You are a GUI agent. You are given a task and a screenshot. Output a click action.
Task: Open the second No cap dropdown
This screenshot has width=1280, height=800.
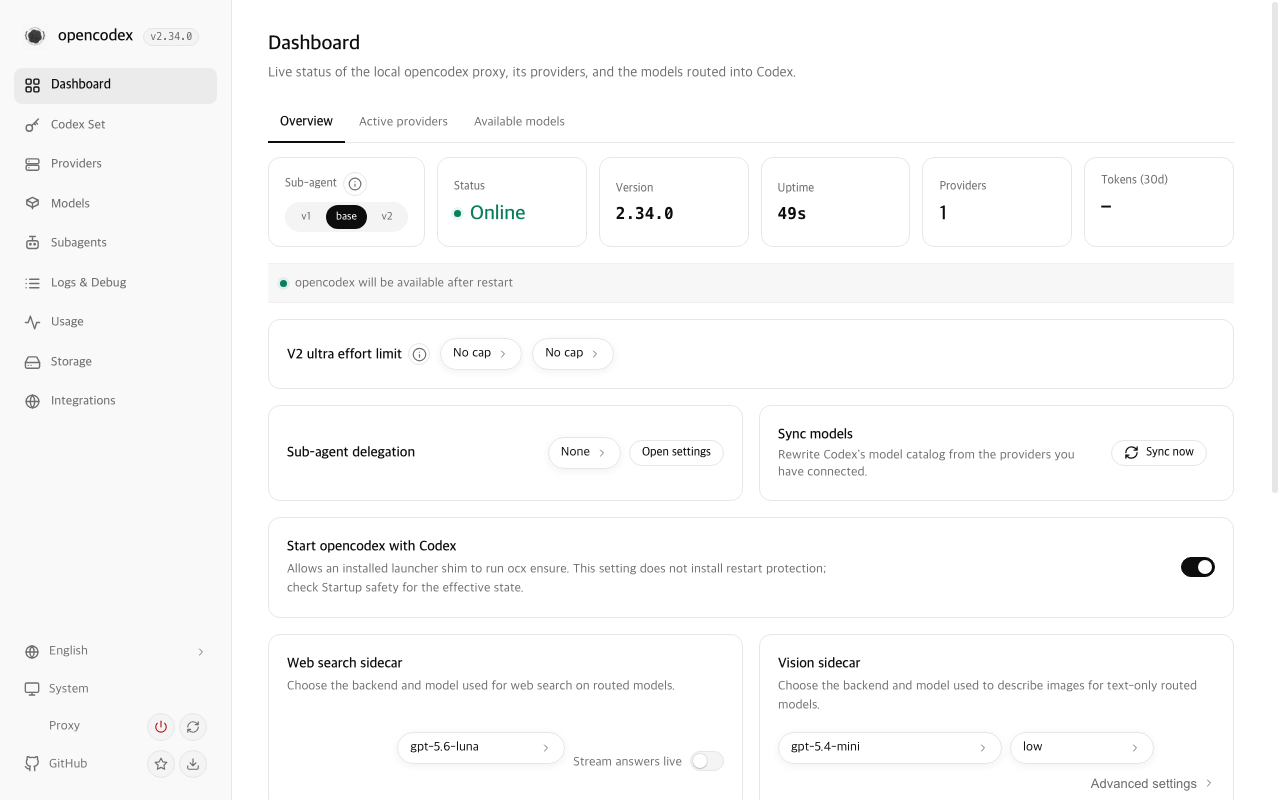[573, 353]
